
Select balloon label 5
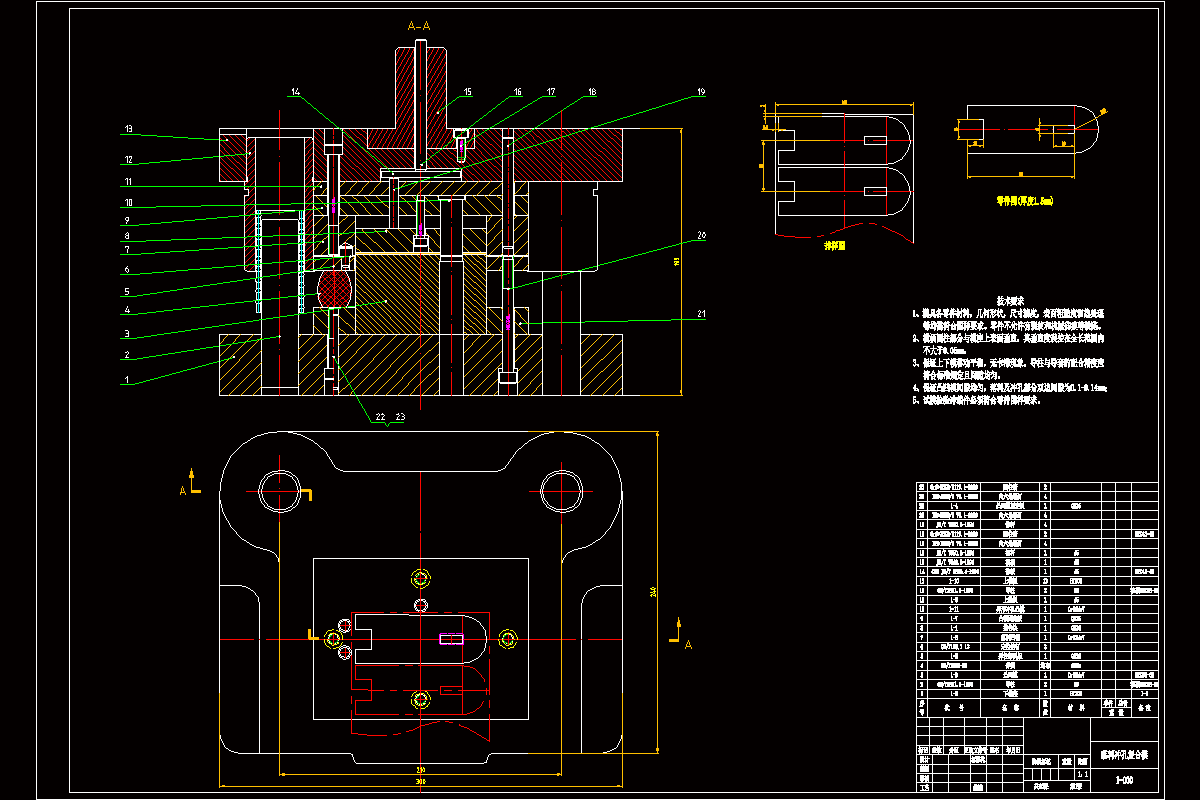(x=127, y=292)
